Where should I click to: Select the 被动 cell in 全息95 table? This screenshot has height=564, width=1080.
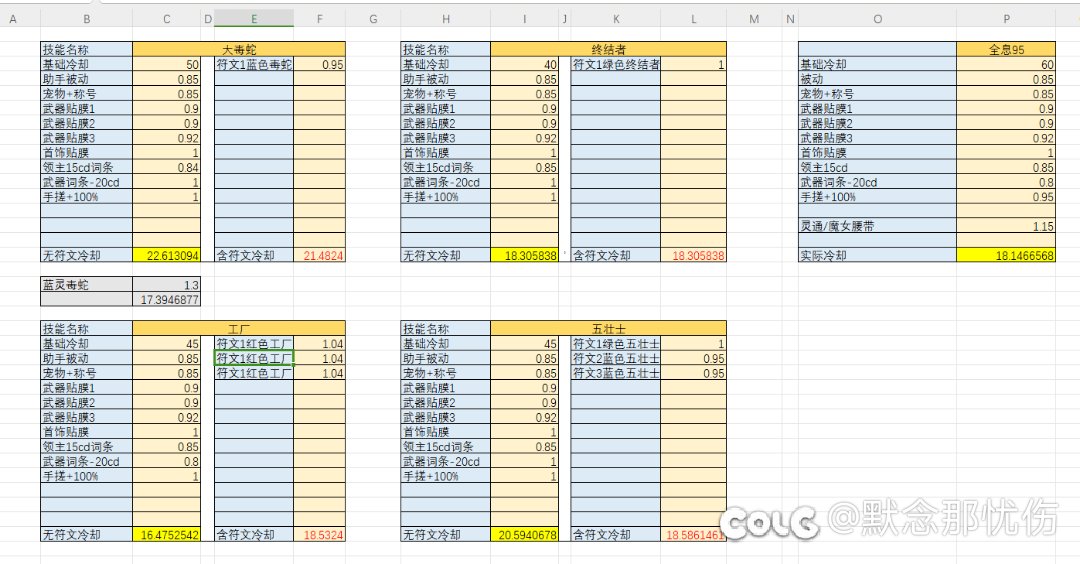878,79
